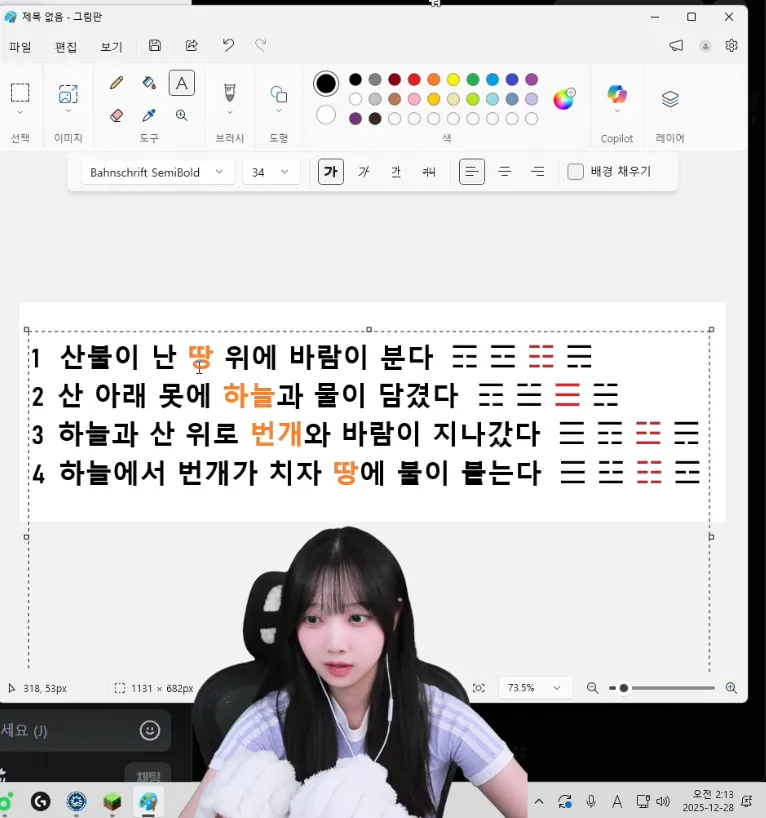Click the Undo arrow
The image size is (766, 818).
pos(228,45)
